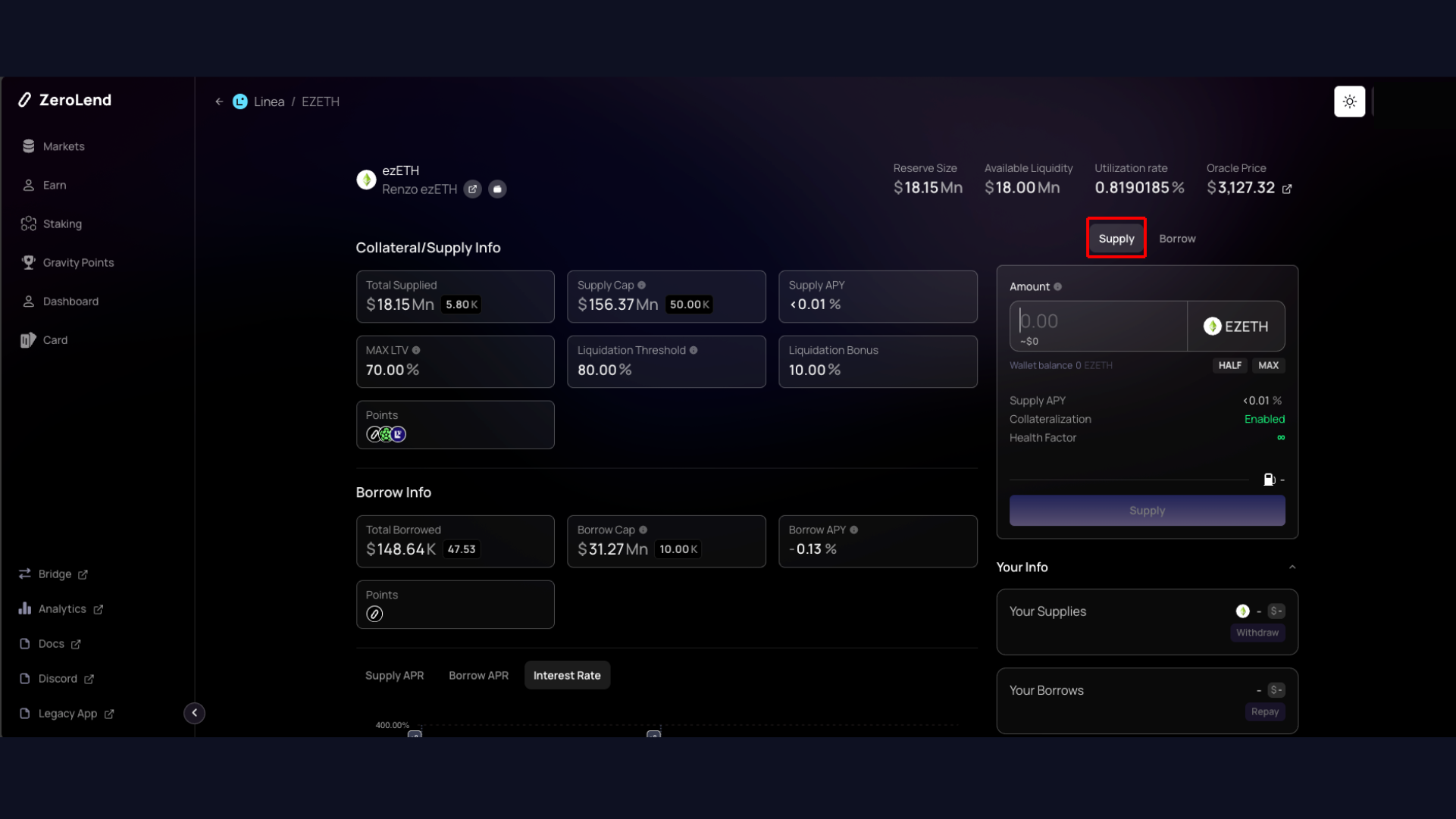Click the Available Liquidity value $18.00 Mn
Image resolution: width=1456 pixels, height=819 pixels.
pos(1022,188)
